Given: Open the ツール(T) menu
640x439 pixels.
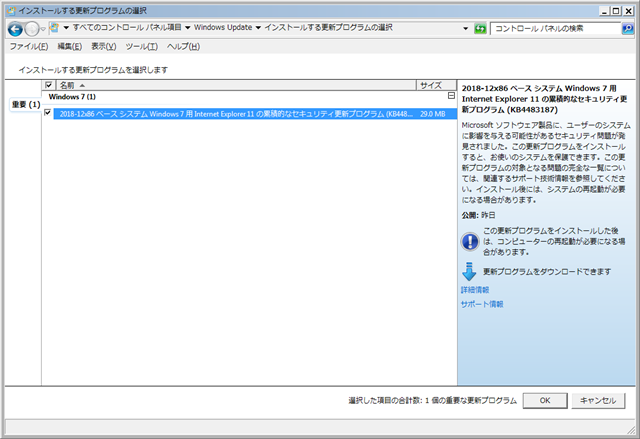Looking at the screenshot, I should pos(141,46).
